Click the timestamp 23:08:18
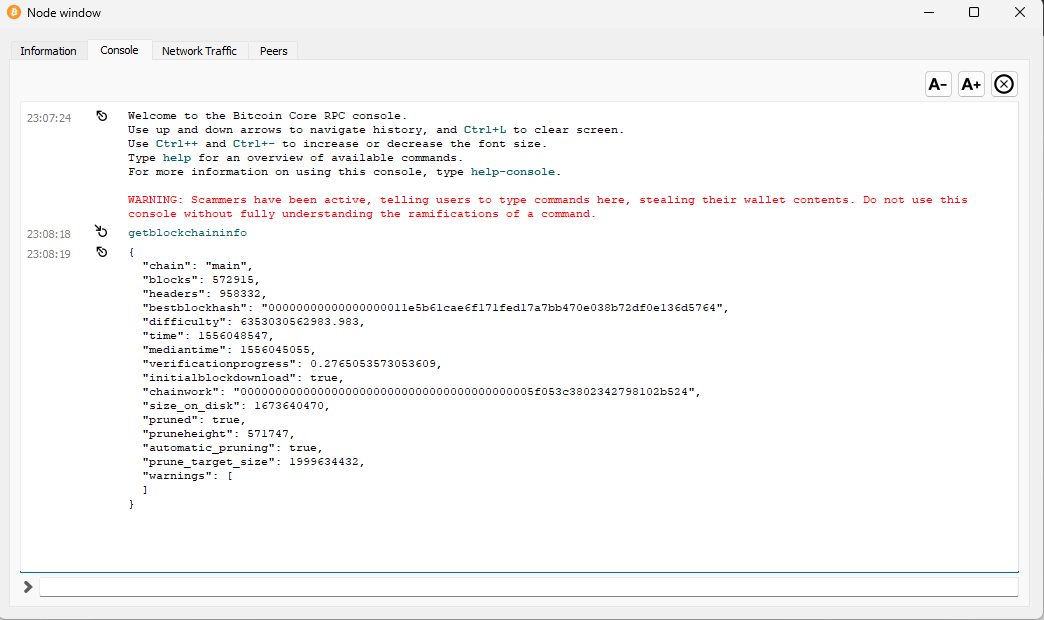Screen dimensions: 1044x620 (49, 234)
